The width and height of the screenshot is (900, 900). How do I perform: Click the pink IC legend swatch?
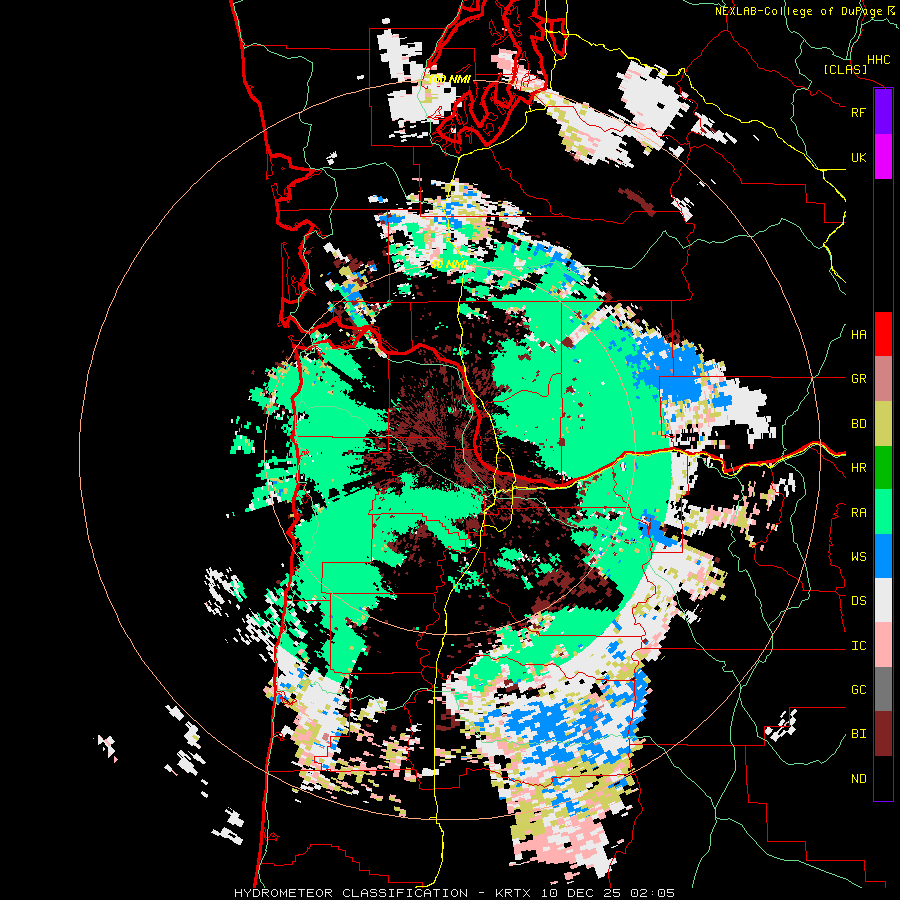click(883, 645)
